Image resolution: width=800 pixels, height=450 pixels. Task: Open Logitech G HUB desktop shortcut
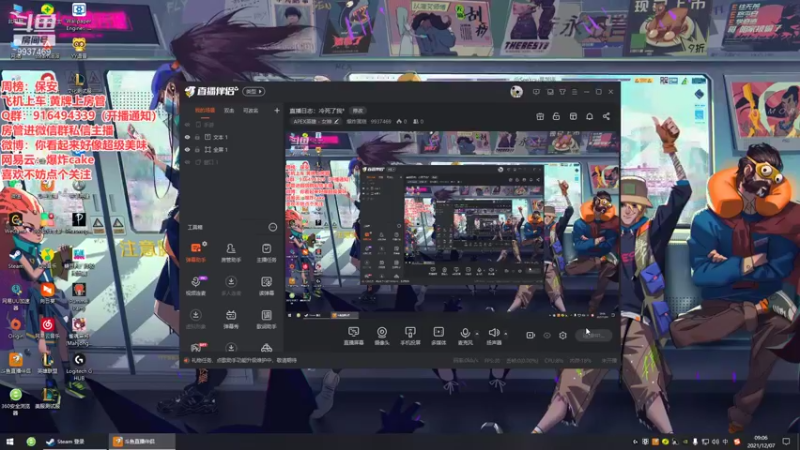[79, 365]
